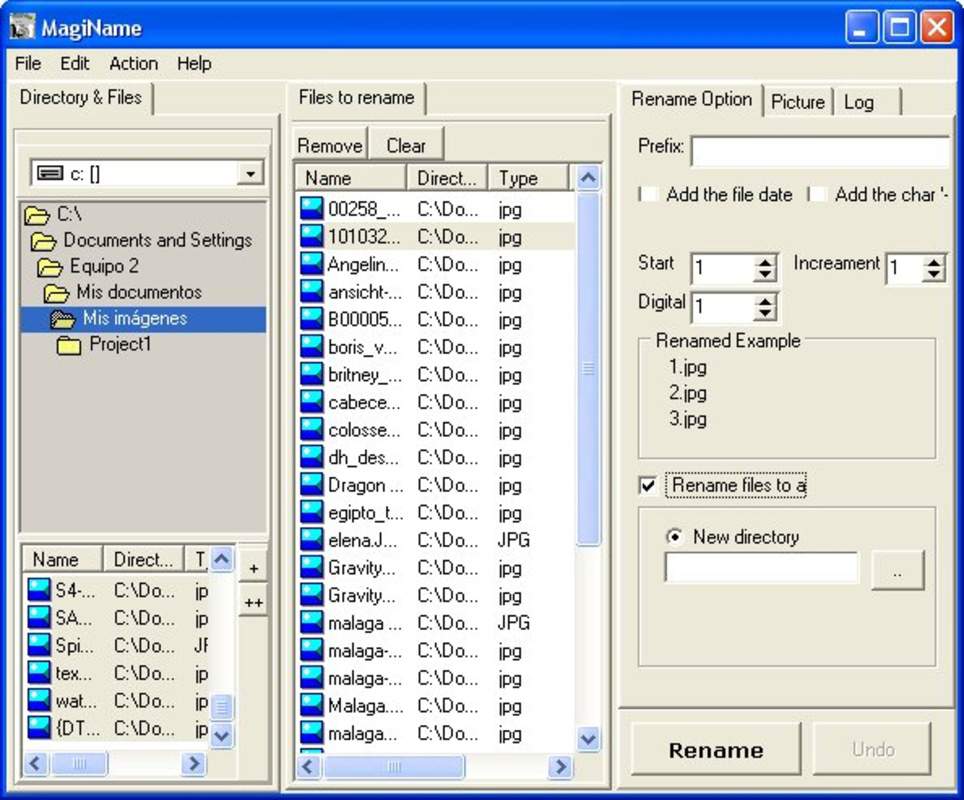Click the big Rename button
Image resolution: width=964 pixels, height=800 pixels.
tap(716, 750)
